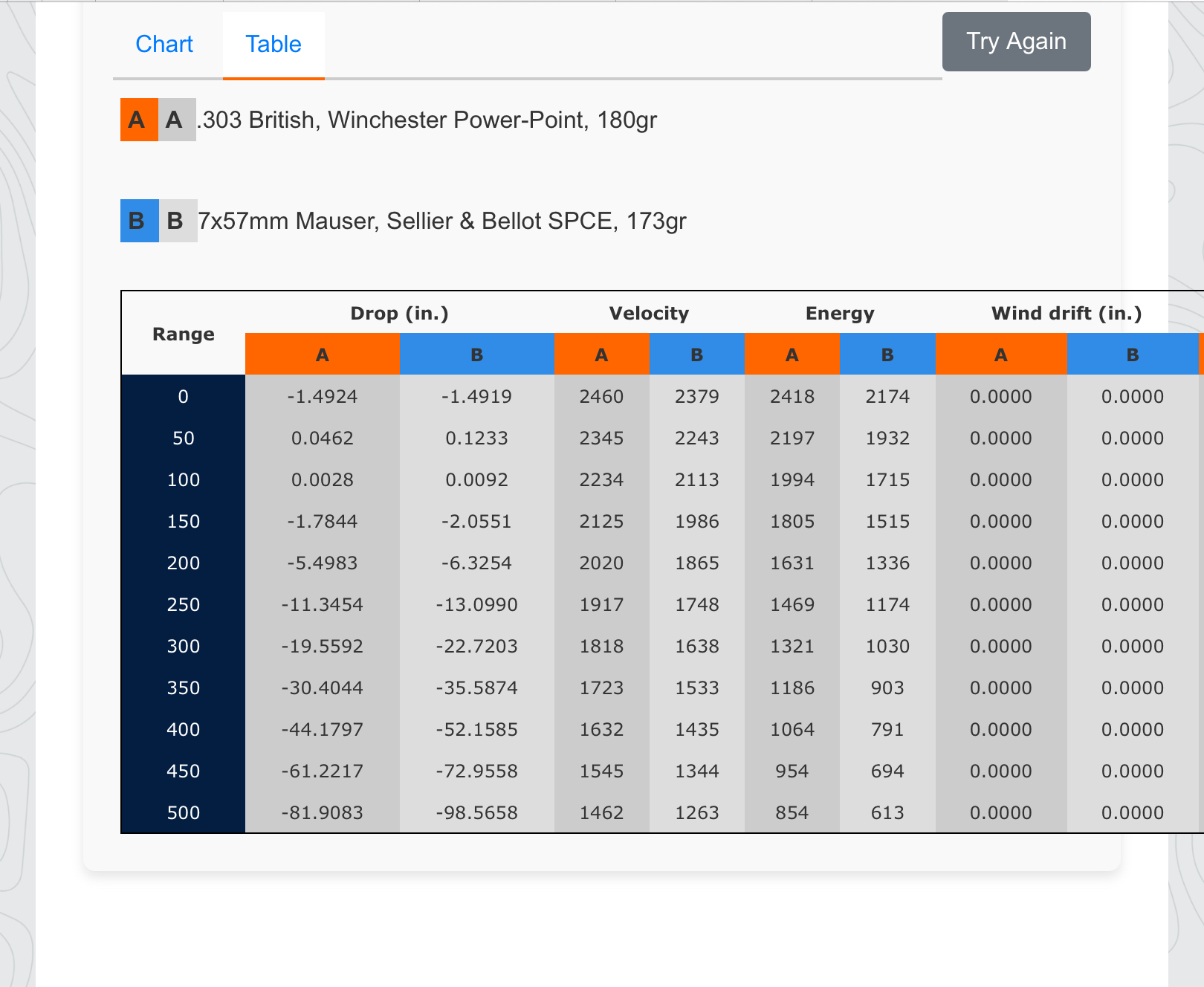Click the range 250 row label

(184, 604)
